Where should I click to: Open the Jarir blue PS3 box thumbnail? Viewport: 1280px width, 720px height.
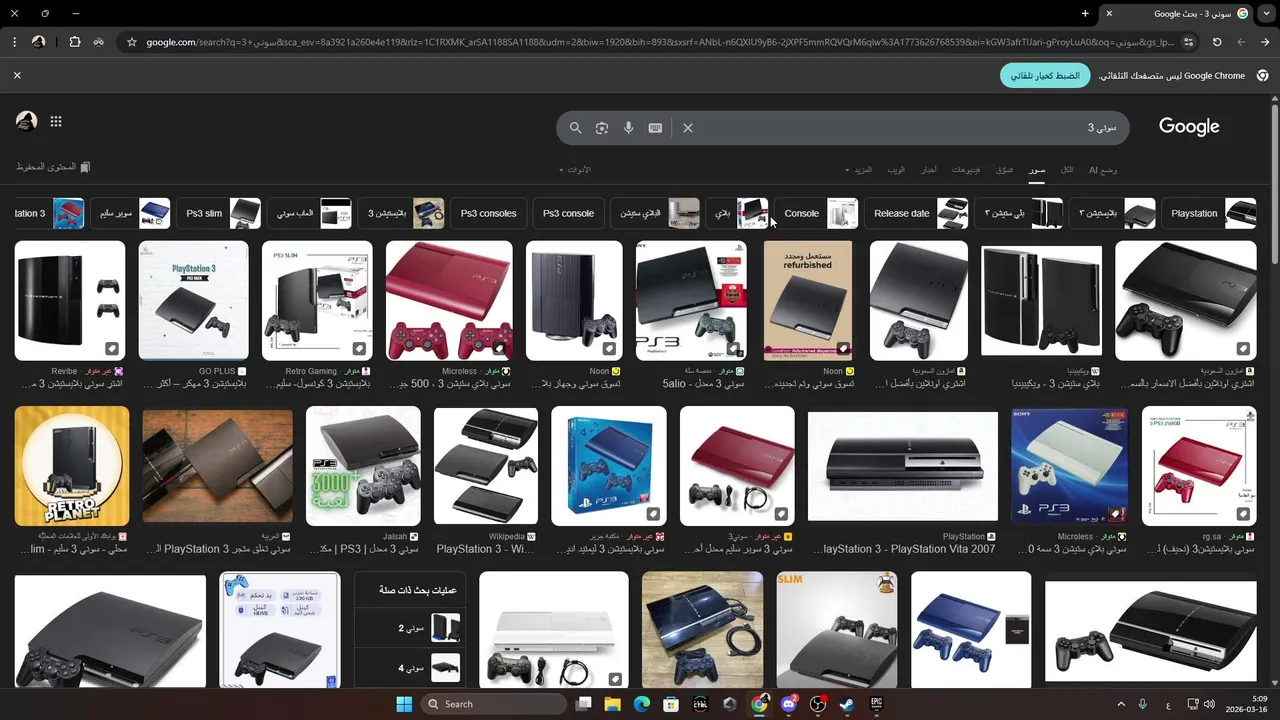[609, 465]
